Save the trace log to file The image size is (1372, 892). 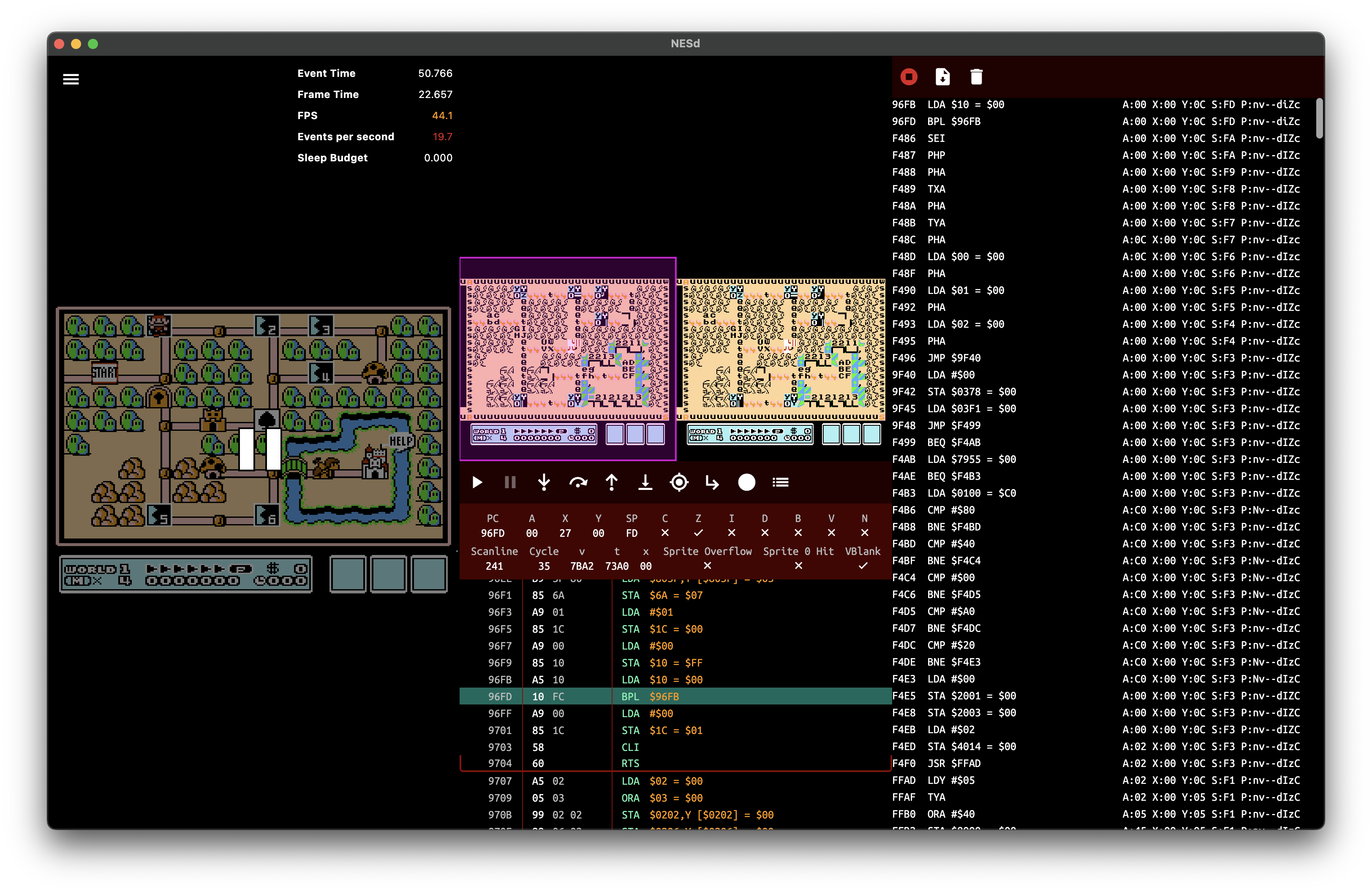pos(942,76)
